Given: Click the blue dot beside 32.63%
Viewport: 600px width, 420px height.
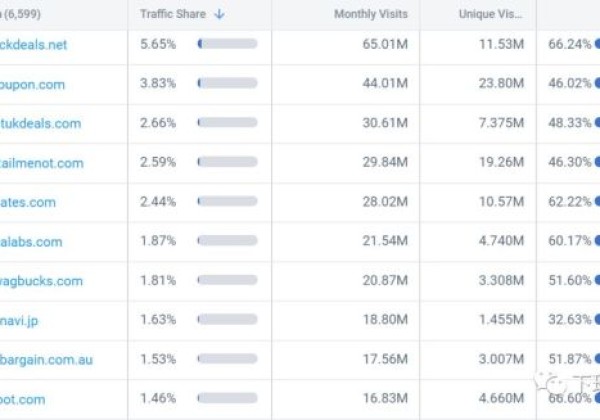Looking at the screenshot, I should tap(596, 320).
